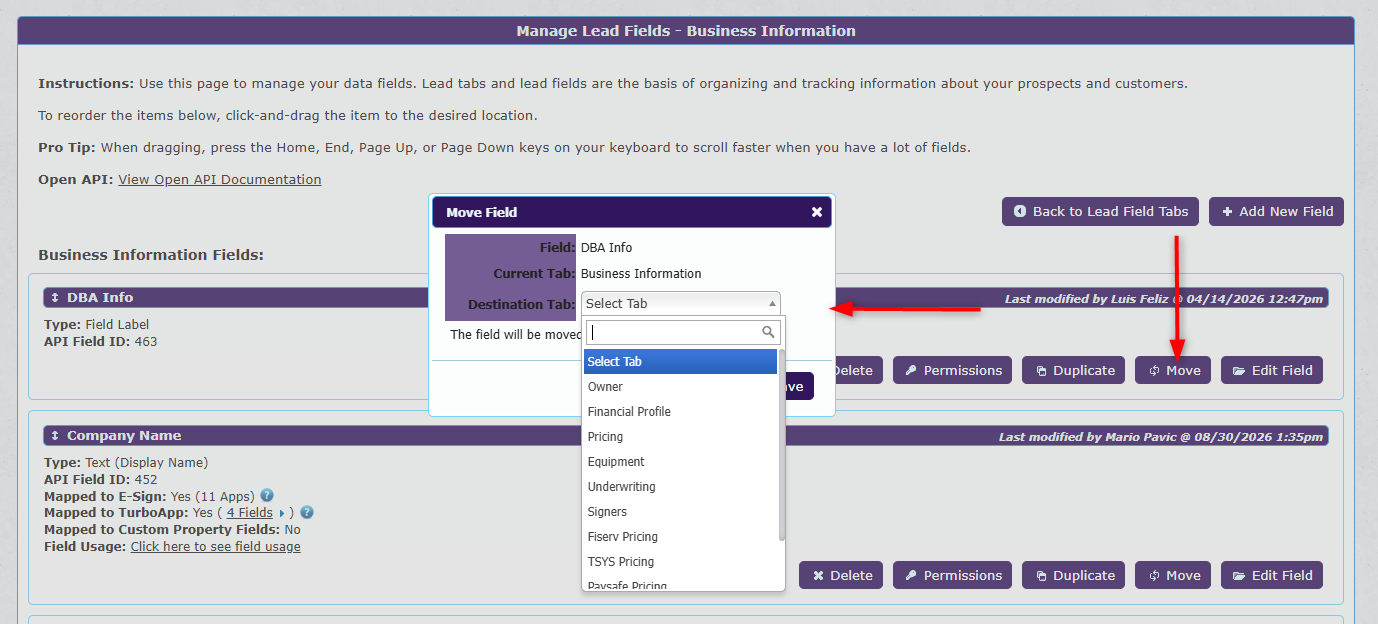Click help icon next to E-Sign mapping
This screenshot has width=1378, height=624.
click(x=267, y=495)
